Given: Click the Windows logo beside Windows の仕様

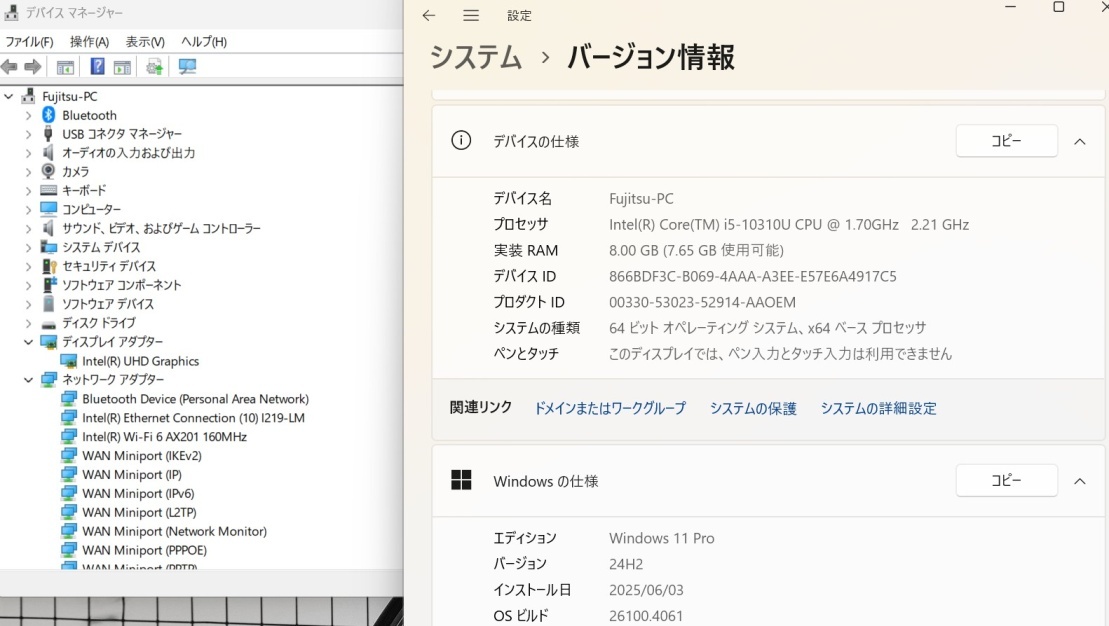Looking at the screenshot, I should click(x=461, y=480).
